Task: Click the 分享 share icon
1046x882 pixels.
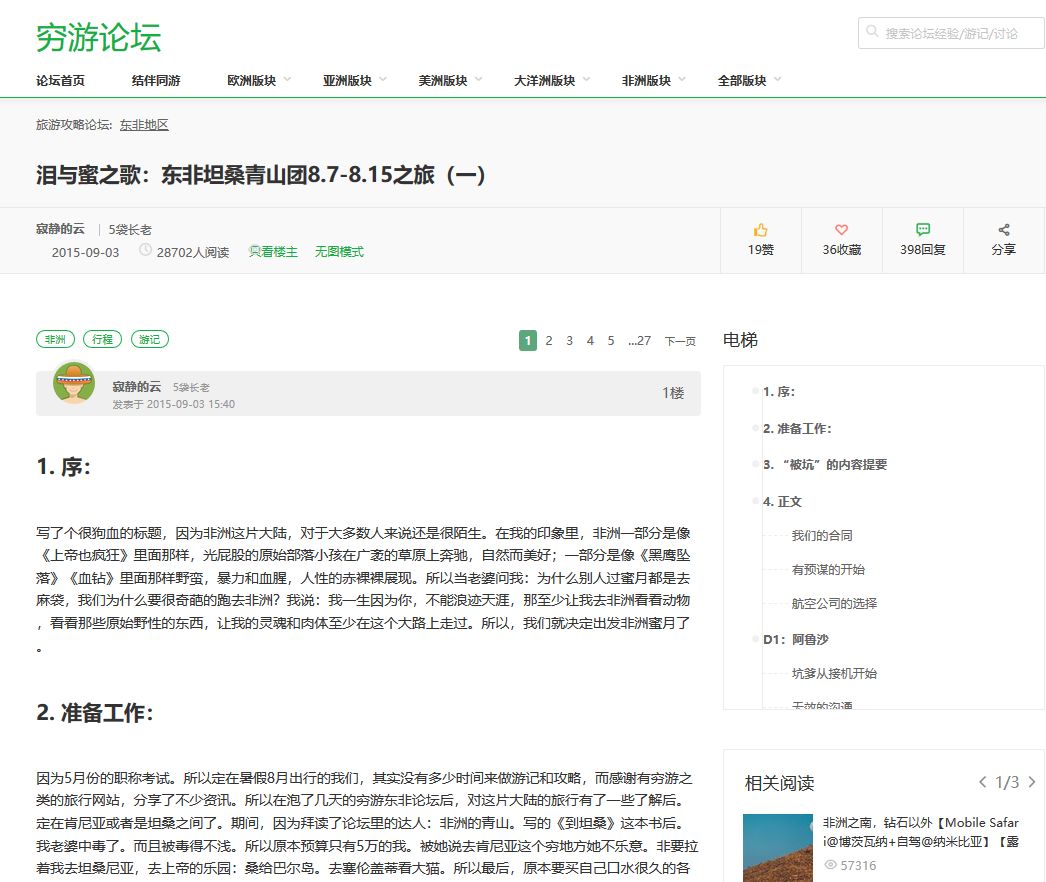Action: (x=1003, y=231)
